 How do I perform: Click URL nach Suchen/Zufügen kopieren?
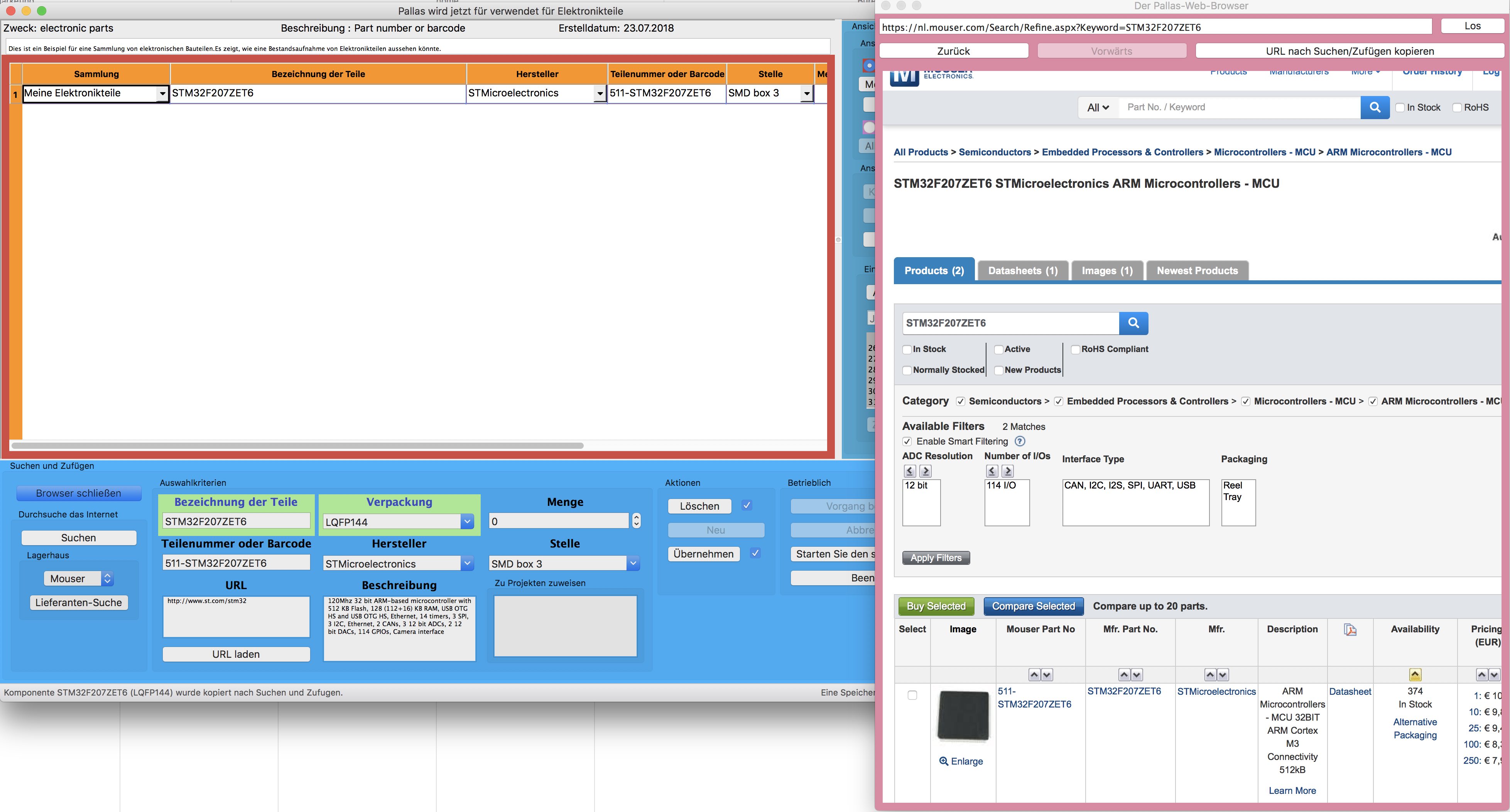click(x=1350, y=51)
